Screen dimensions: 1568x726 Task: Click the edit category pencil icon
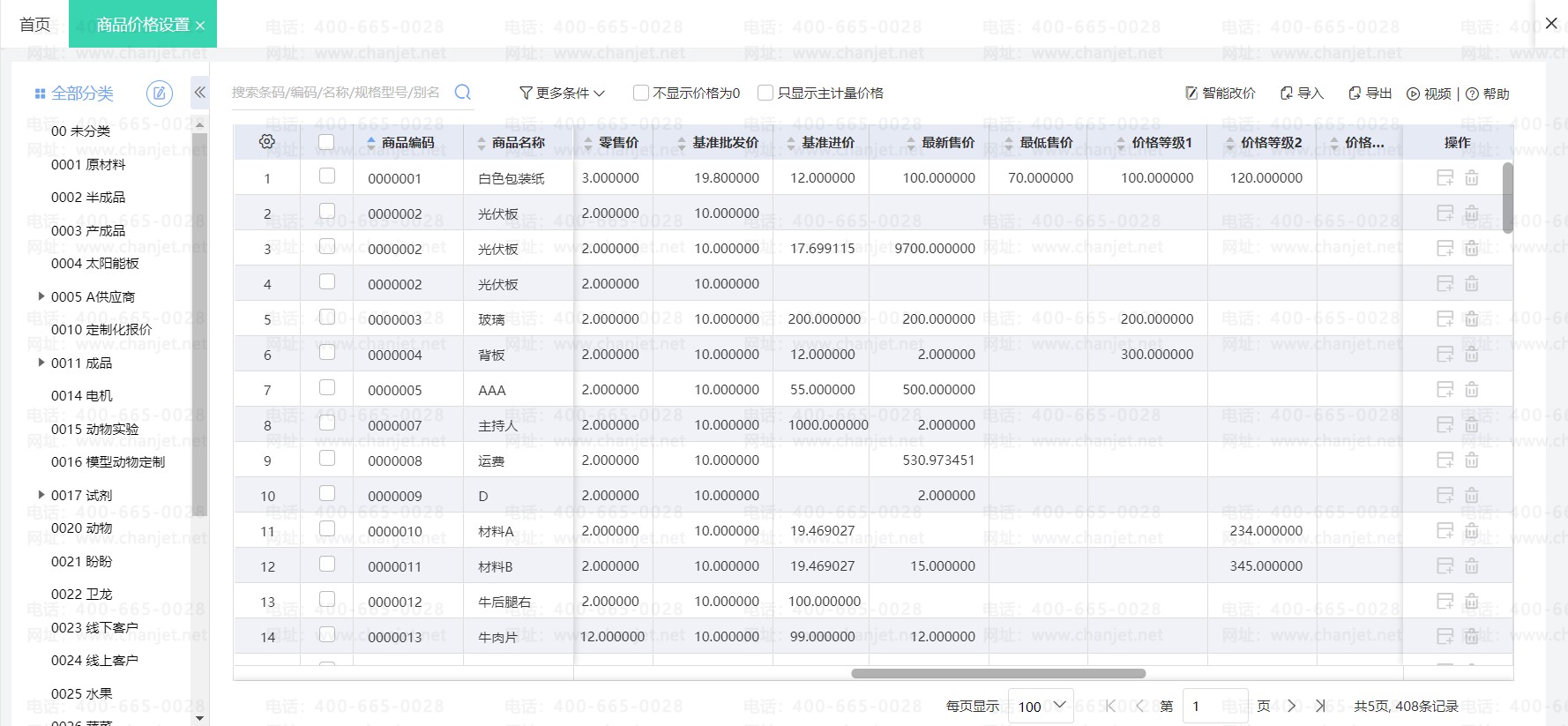[160, 93]
